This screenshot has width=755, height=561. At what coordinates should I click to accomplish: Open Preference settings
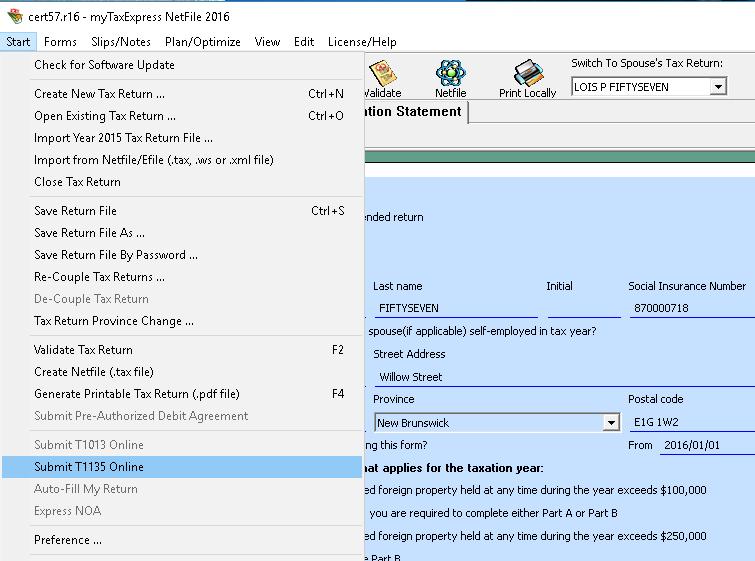click(x=182, y=540)
